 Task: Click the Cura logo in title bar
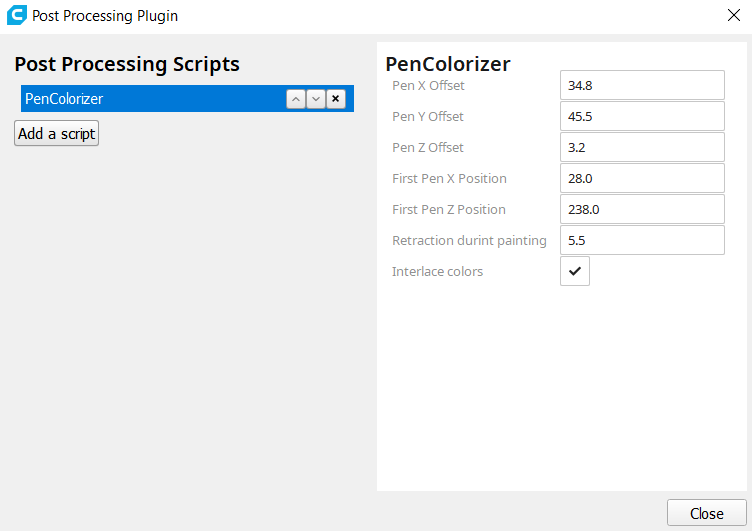(16, 16)
